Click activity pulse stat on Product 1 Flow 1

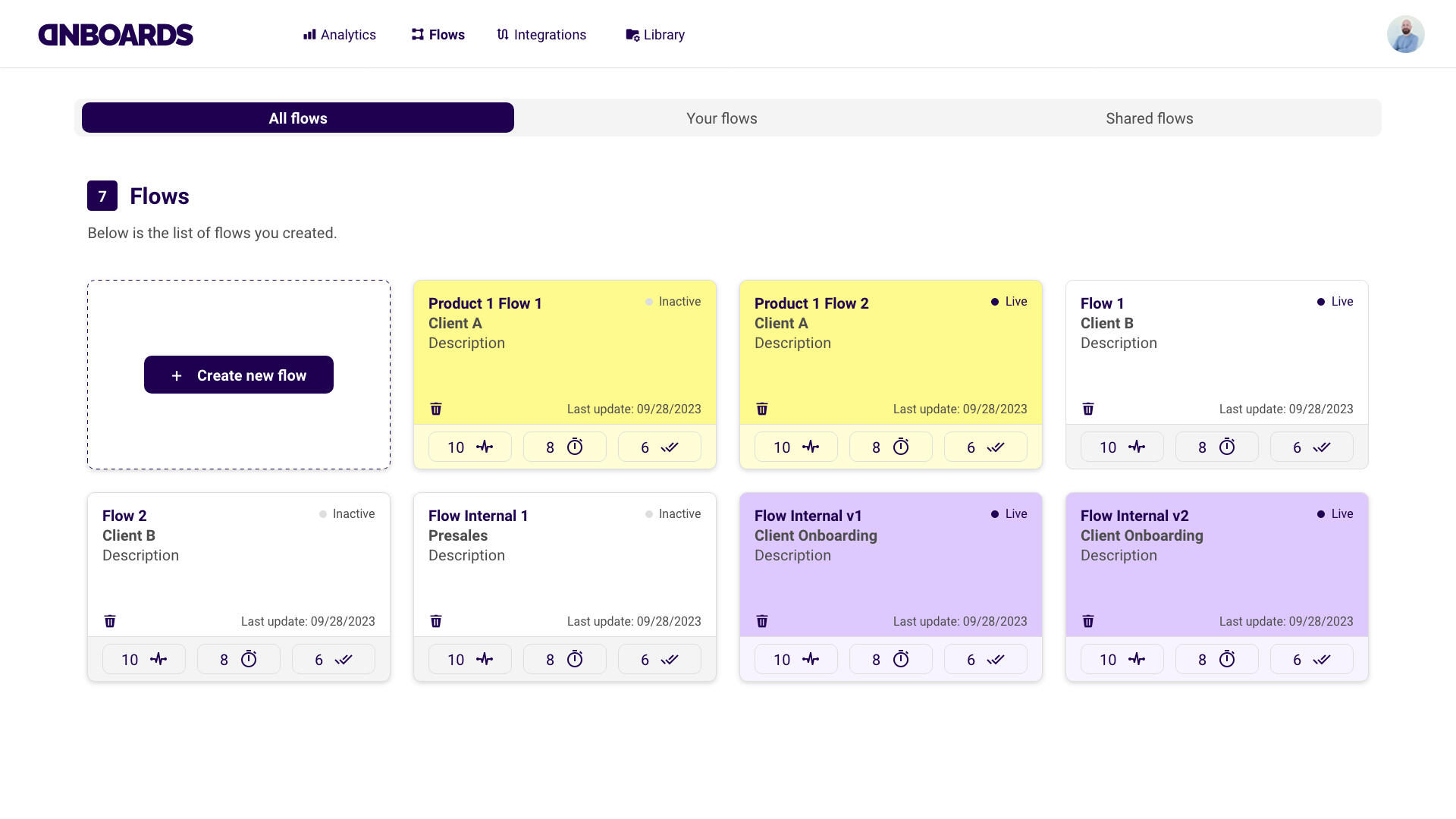pos(470,447)
